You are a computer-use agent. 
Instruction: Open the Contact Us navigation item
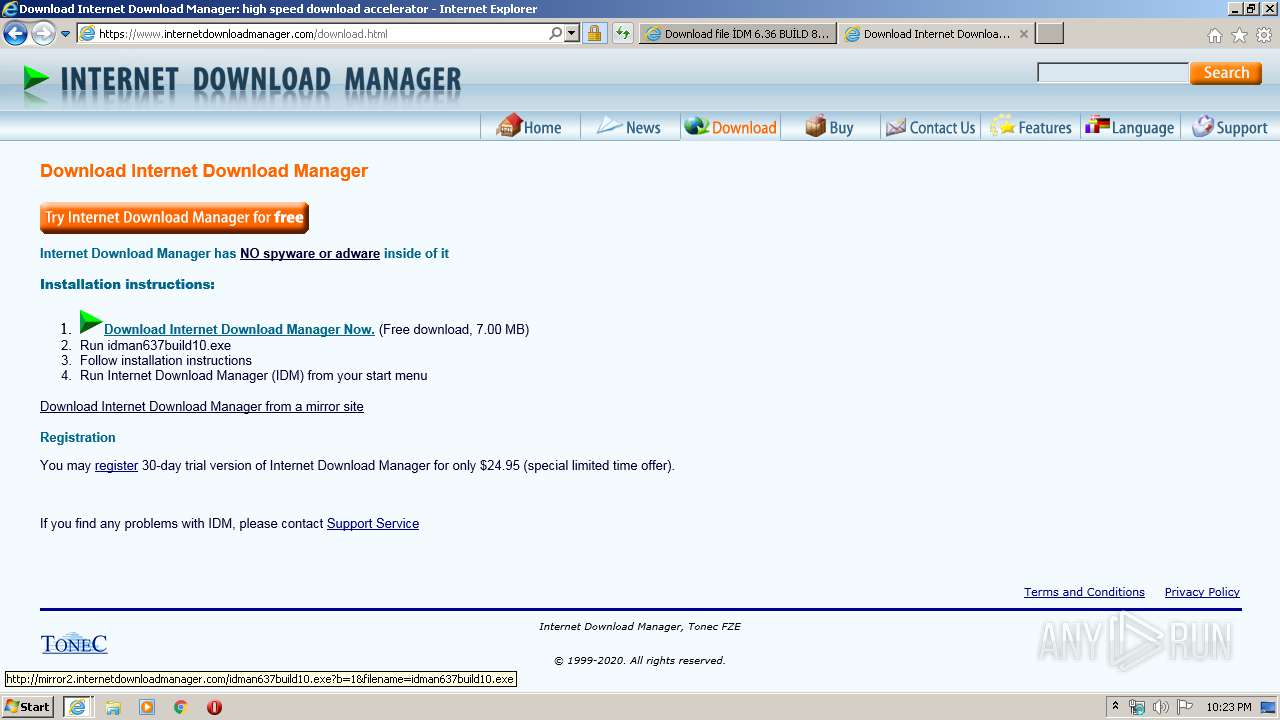tap(930, 127)
